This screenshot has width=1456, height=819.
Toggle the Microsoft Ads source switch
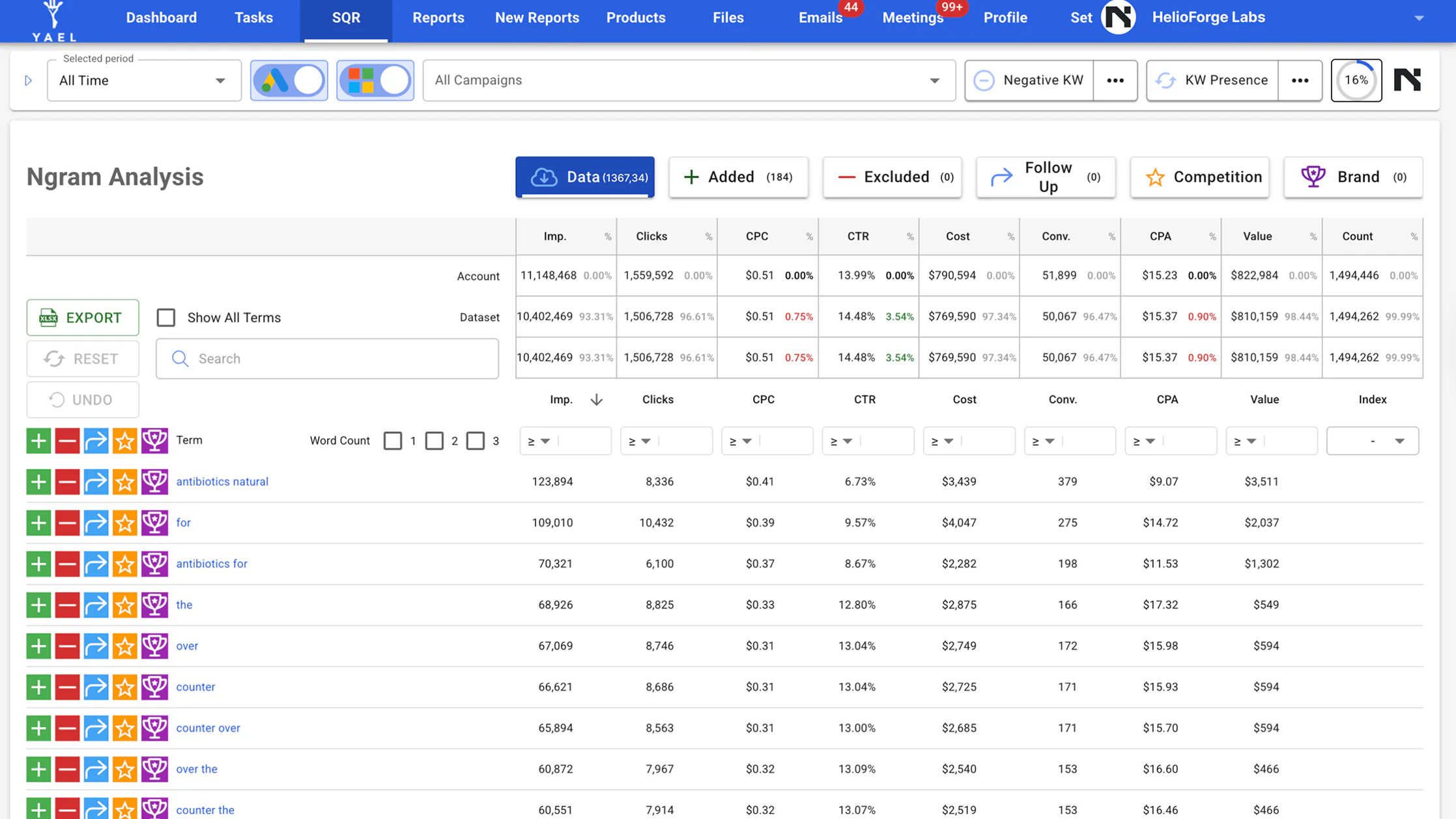(x=375, y=80)
